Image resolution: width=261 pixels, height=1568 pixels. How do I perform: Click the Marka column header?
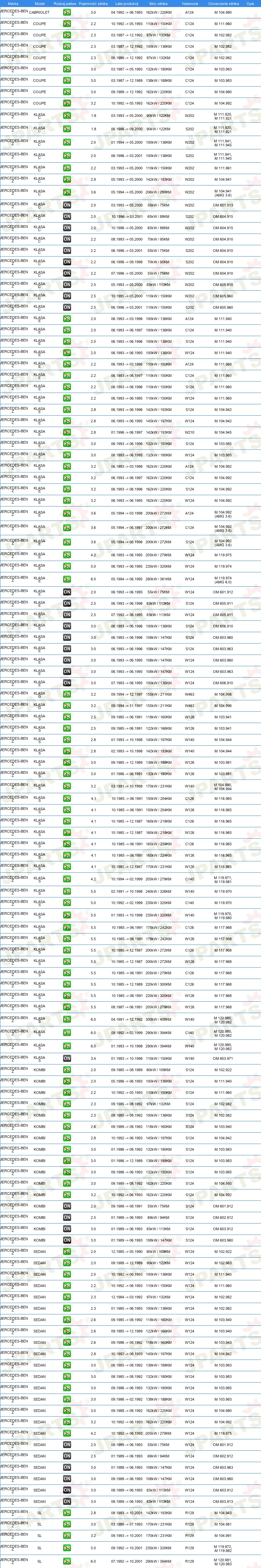point(13,4)
